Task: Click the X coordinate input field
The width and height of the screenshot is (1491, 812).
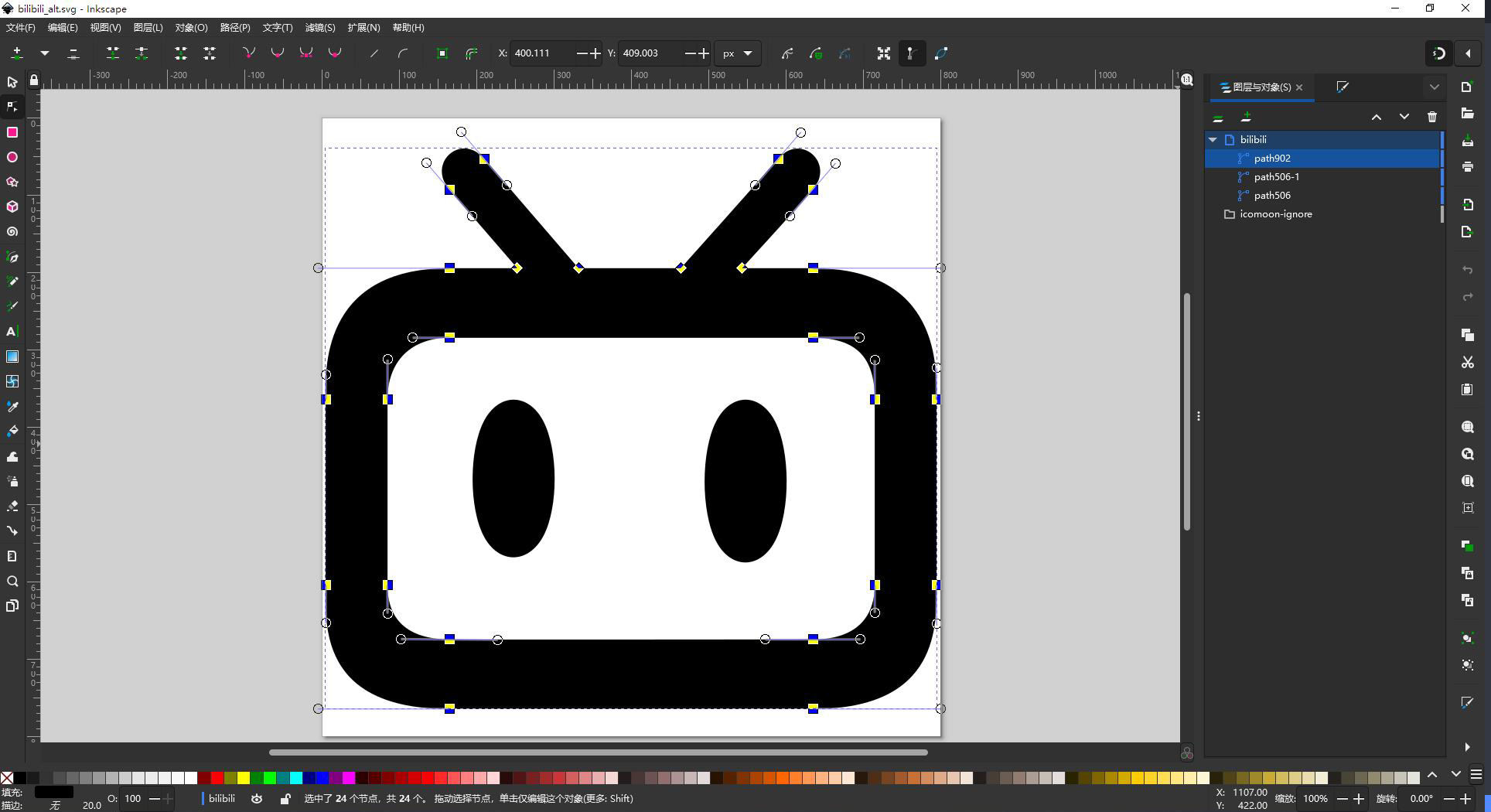Action: point(541,53)
